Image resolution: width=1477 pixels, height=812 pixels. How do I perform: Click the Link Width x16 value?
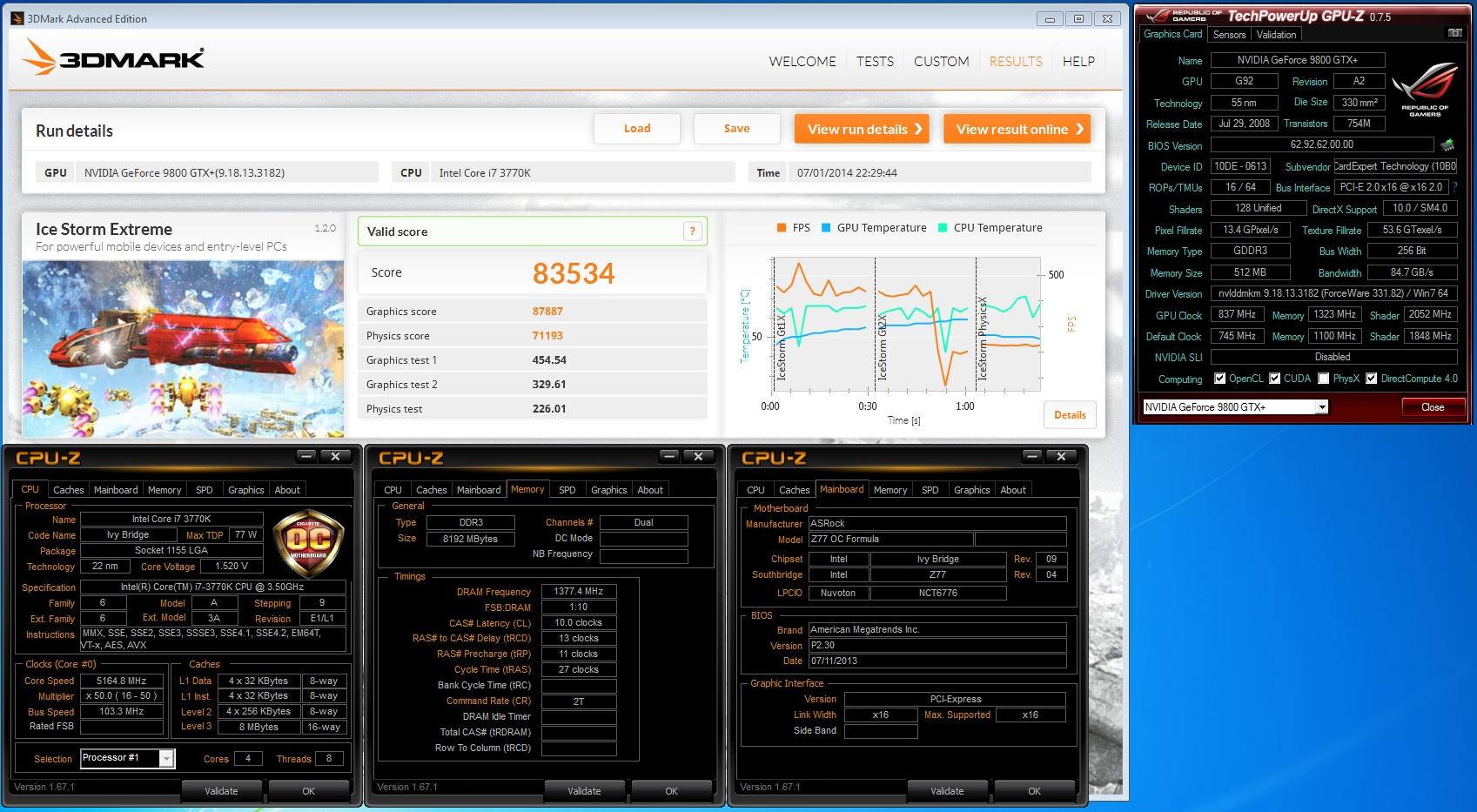coord(880,715)
